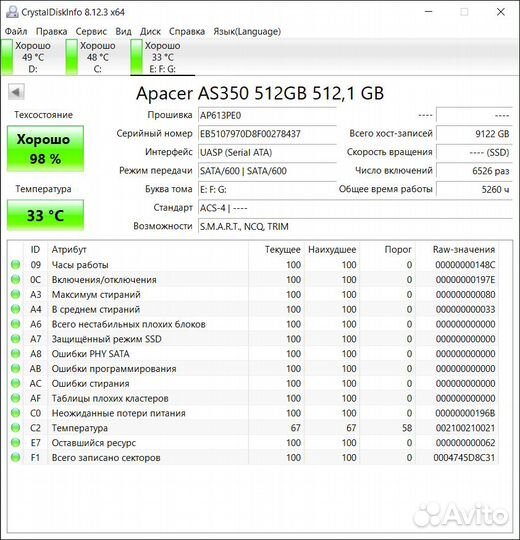Image resolution: width=520 pixels, height=540 pixels.
Task: Click status icon of row A3 Максимум стираний
Action: pos(15,294)
